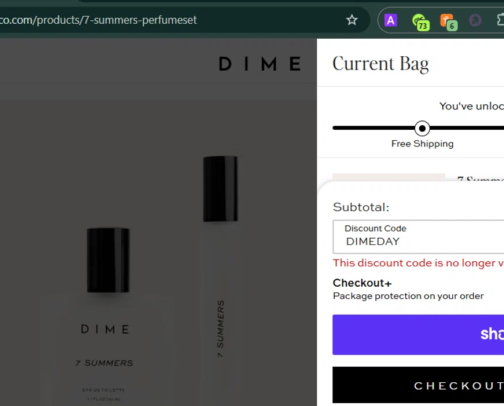Click the DIME logo in the site header
This screenshot has height=406, width=504.
[260, 64]
